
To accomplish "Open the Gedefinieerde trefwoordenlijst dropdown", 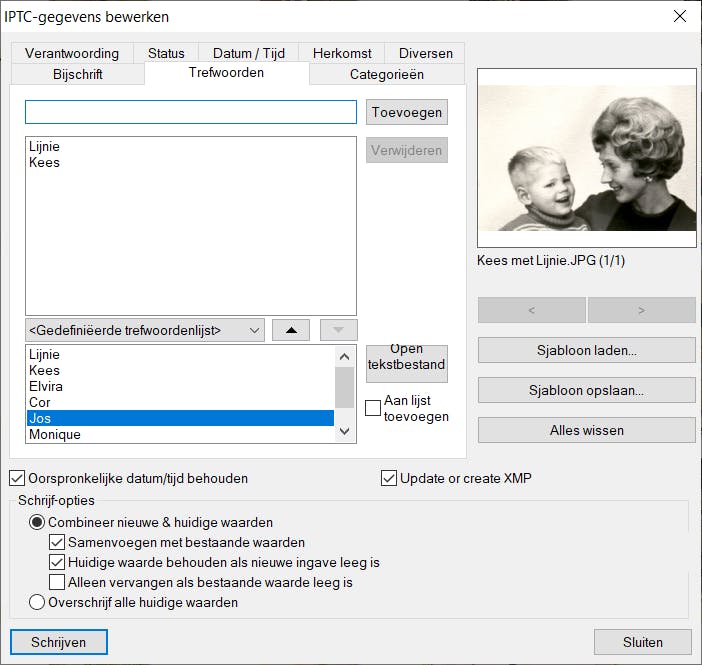I will tap(145, 331).
